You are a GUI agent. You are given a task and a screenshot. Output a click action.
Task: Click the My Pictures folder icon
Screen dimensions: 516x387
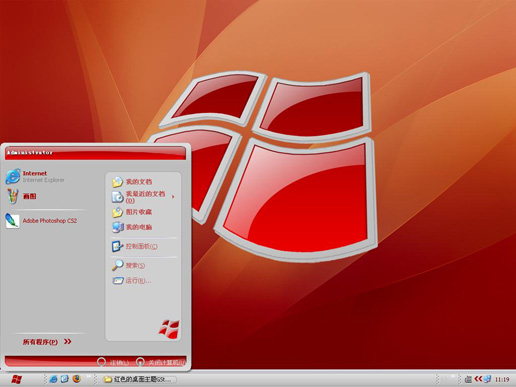117,212
